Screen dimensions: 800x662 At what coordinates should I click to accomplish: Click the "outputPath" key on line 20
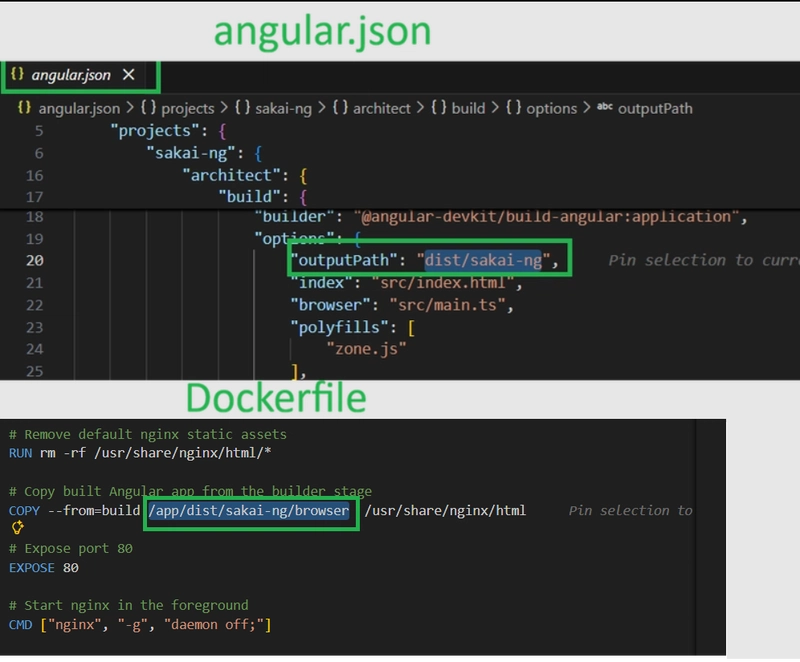point(343,261)
